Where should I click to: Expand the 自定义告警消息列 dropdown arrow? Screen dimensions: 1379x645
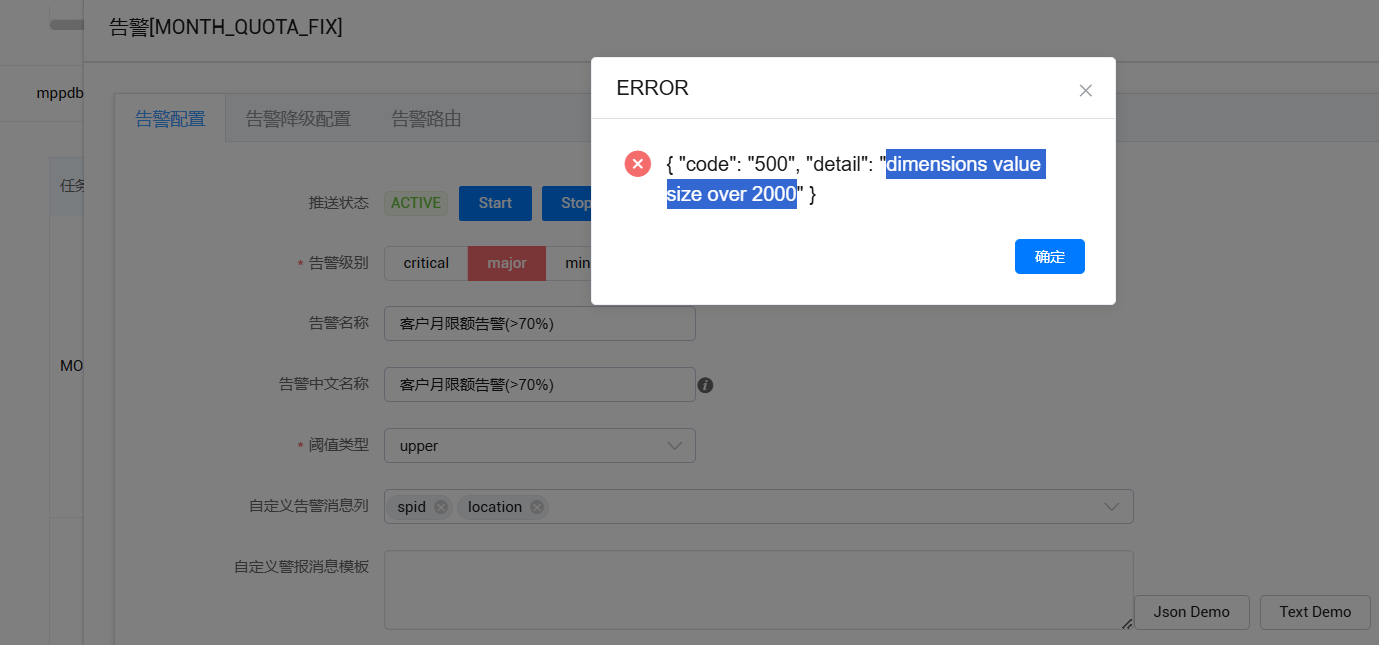(x=1111, y=507)
